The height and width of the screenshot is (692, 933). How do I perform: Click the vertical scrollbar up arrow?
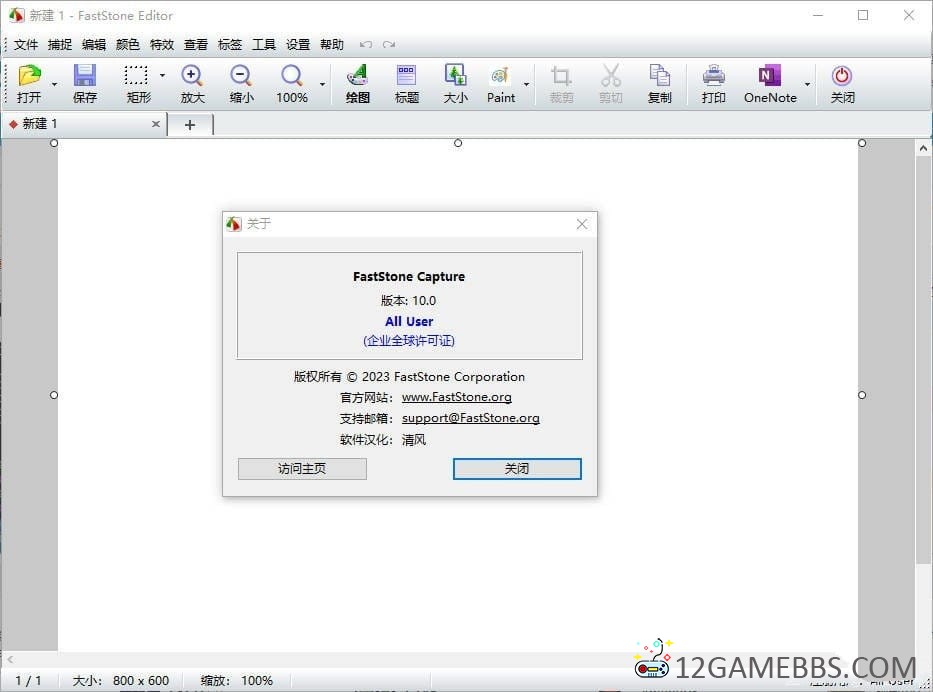click(923, 148)
